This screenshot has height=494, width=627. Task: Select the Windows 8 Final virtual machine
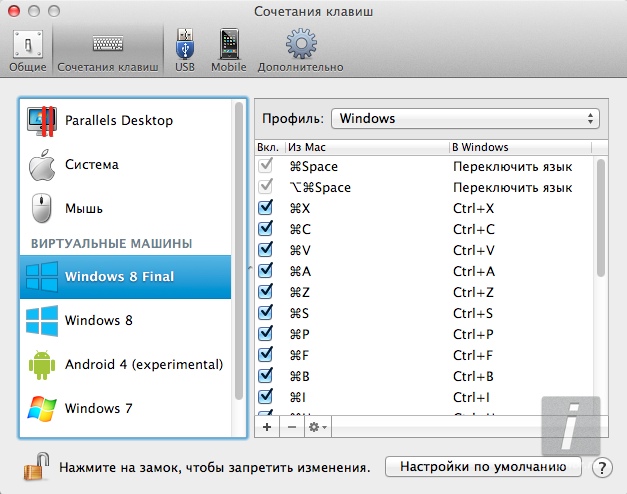(x=126, y=277)
